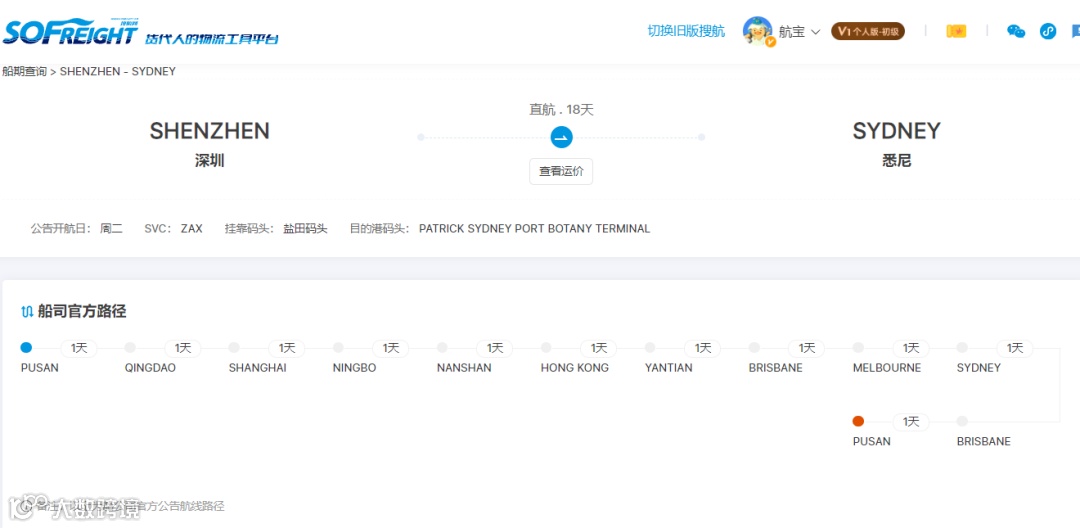Click the MELBOURNE port label
Viewport: 1080px width, 528px height.
coord(886,368)
